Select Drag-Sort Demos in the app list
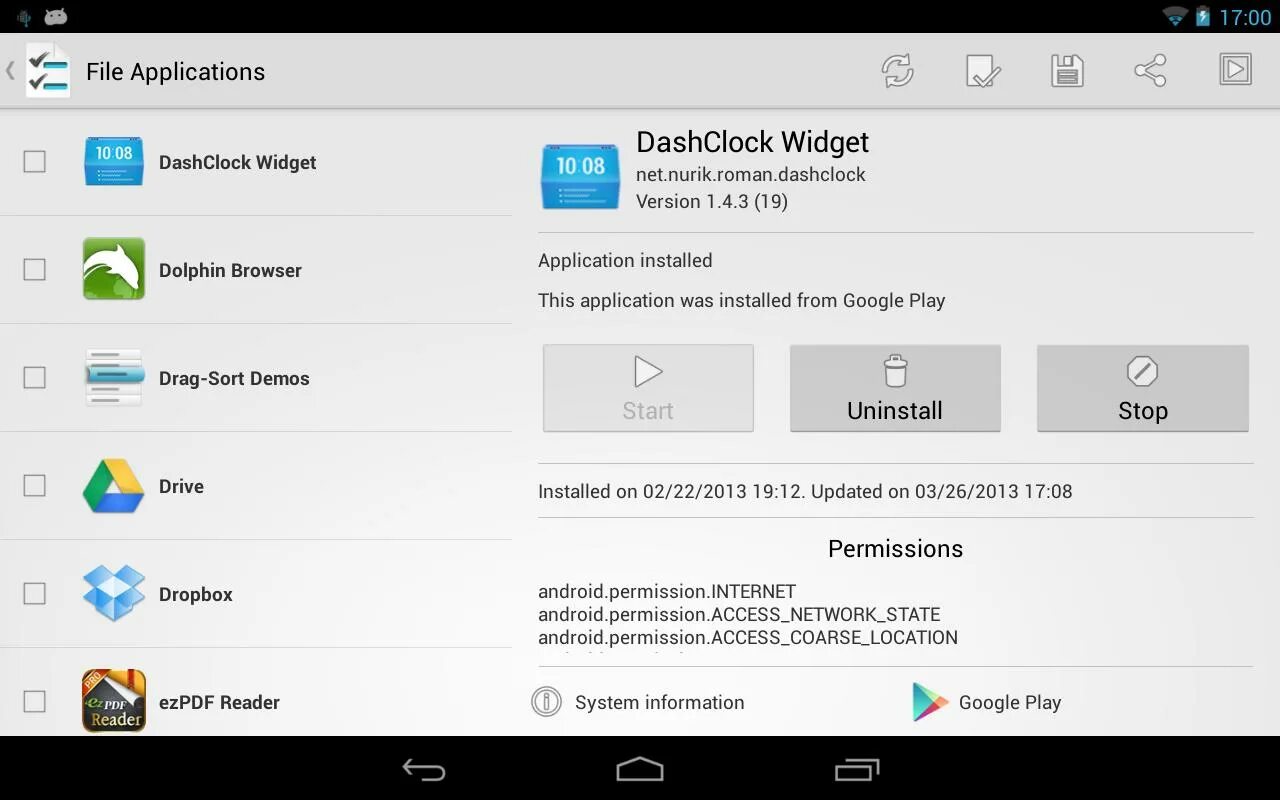This screenshot has height=800, width=1280. (x=256, y=378)
